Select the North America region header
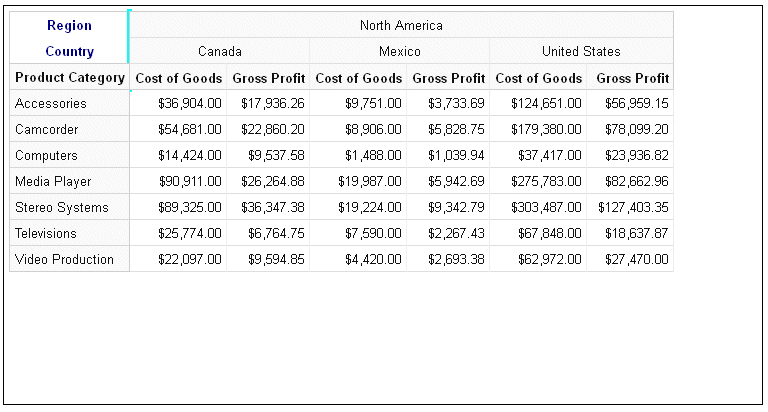Viewport: 768px width, 412px height. 401,25
